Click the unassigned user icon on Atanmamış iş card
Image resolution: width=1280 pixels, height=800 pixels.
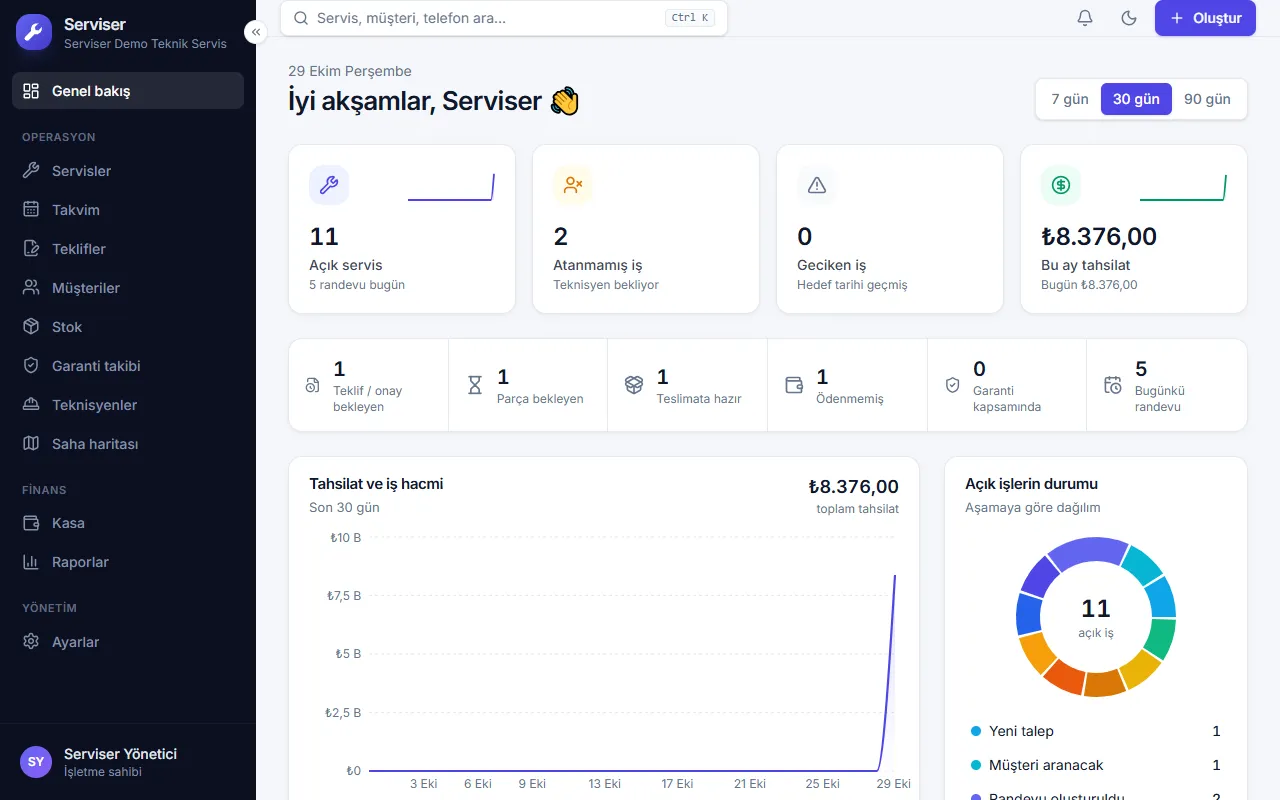point(573,185)
